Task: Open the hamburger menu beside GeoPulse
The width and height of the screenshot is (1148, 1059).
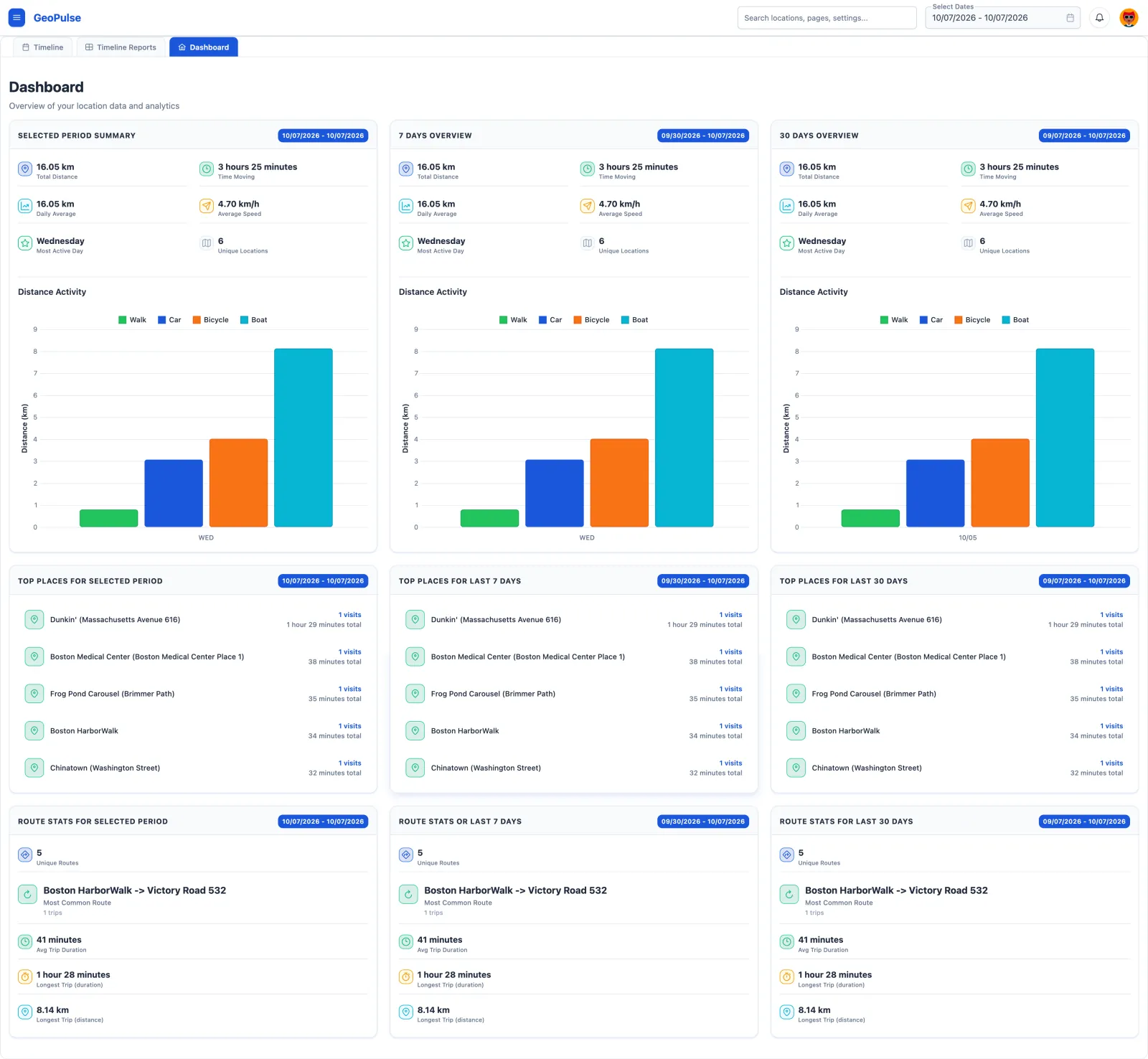Action: click(17, 18)
